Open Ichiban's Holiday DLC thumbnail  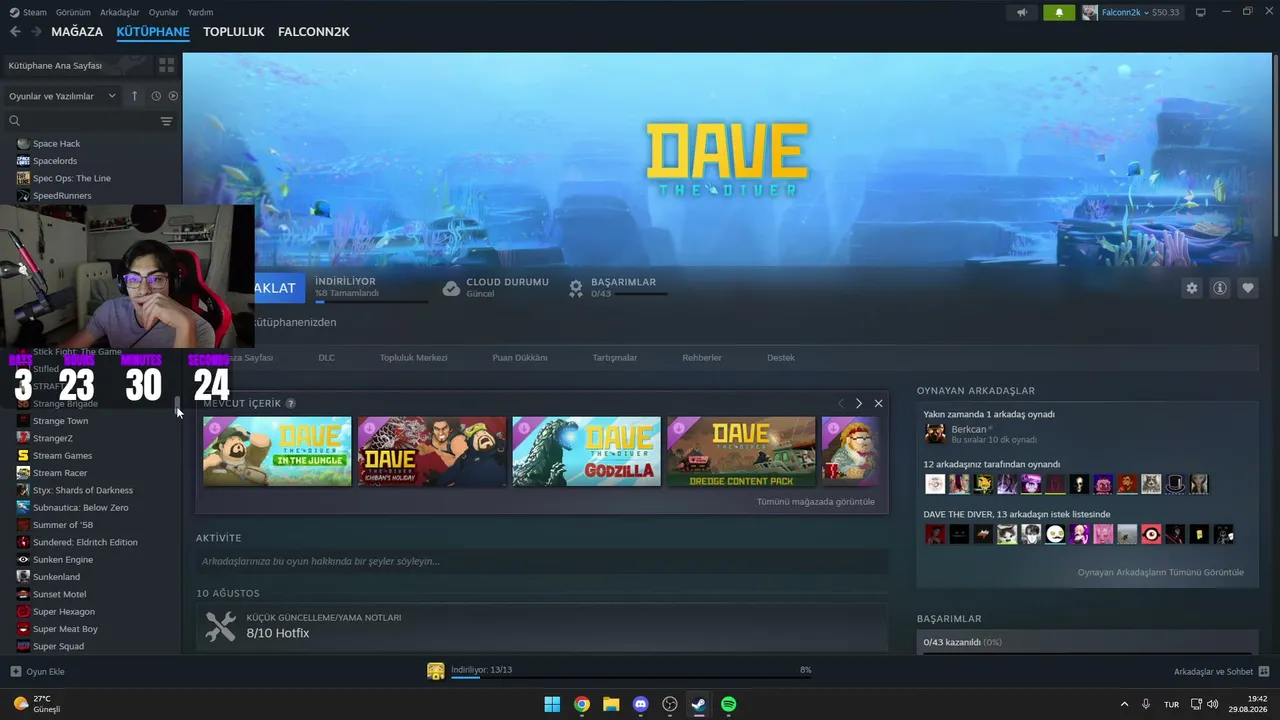tap(432, 451)
